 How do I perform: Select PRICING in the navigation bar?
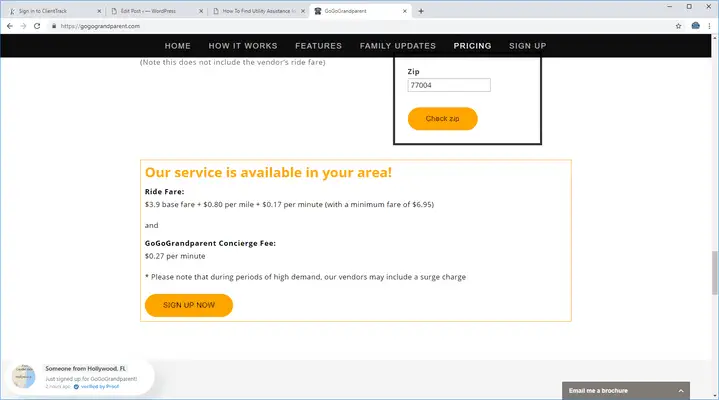(x=472, y=46)
